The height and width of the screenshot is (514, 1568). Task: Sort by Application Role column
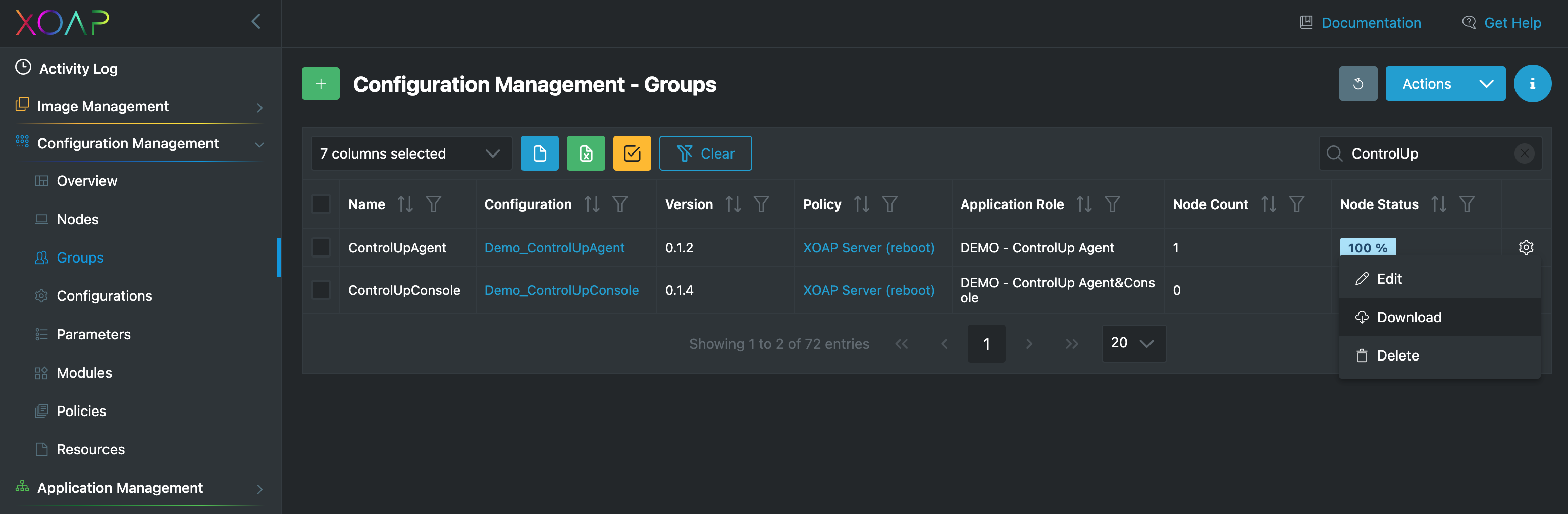click(1084, 204)
